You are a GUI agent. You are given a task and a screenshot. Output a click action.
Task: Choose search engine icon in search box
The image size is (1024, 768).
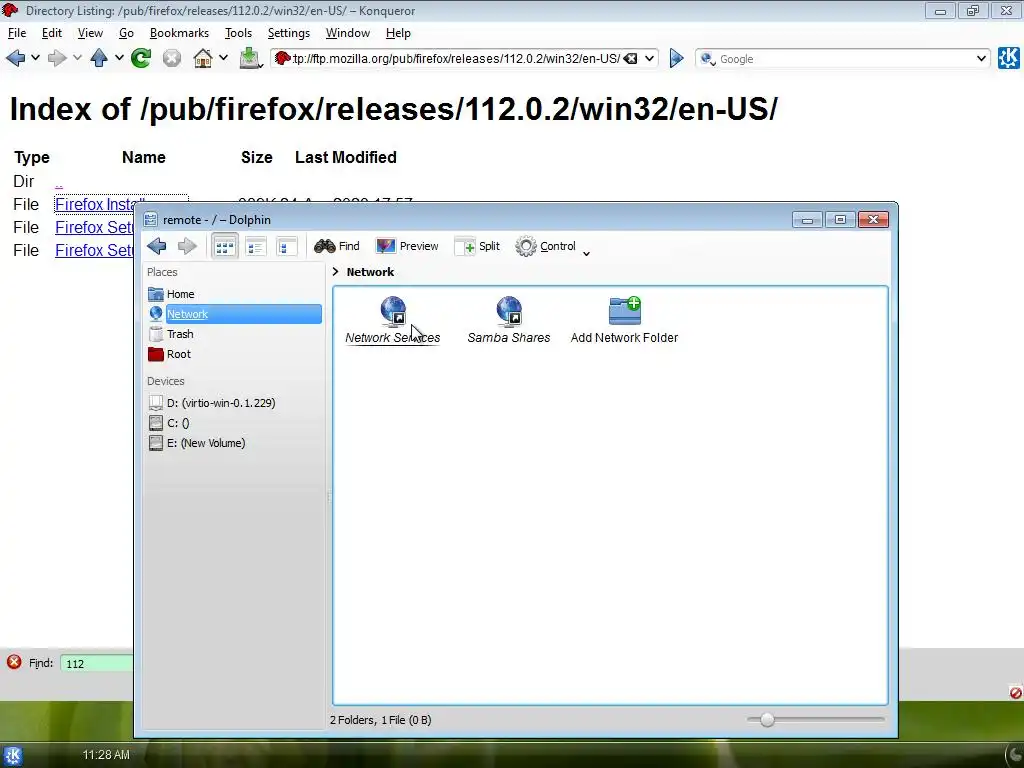tap(707, 59)
